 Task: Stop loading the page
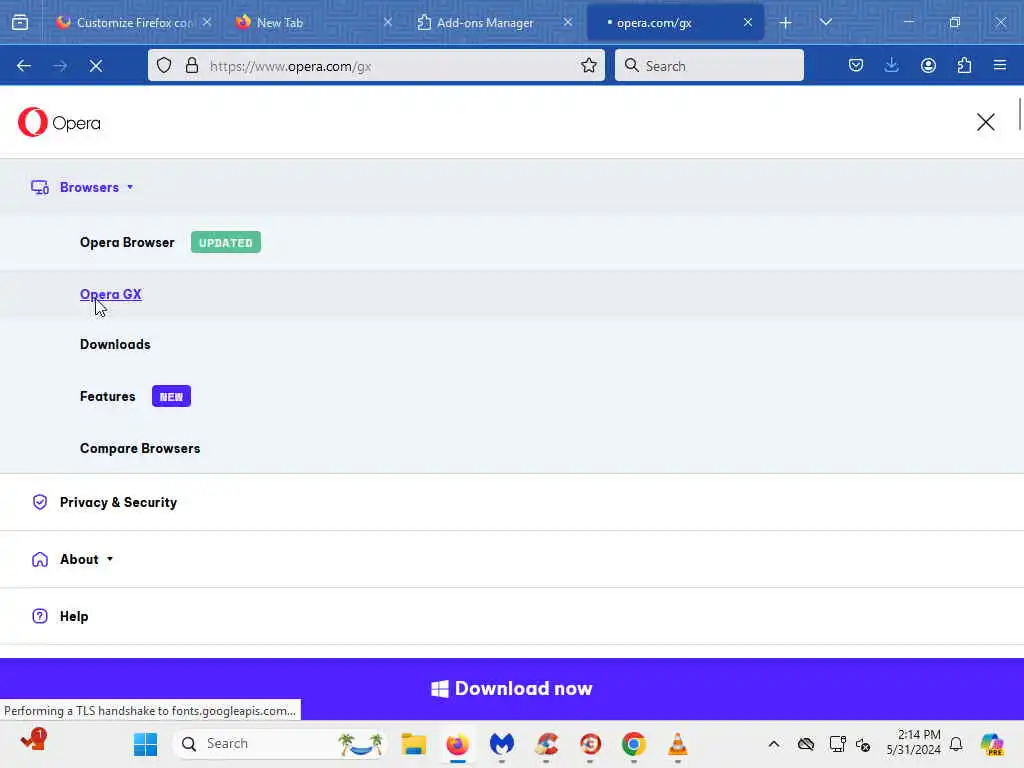(96, 65)
